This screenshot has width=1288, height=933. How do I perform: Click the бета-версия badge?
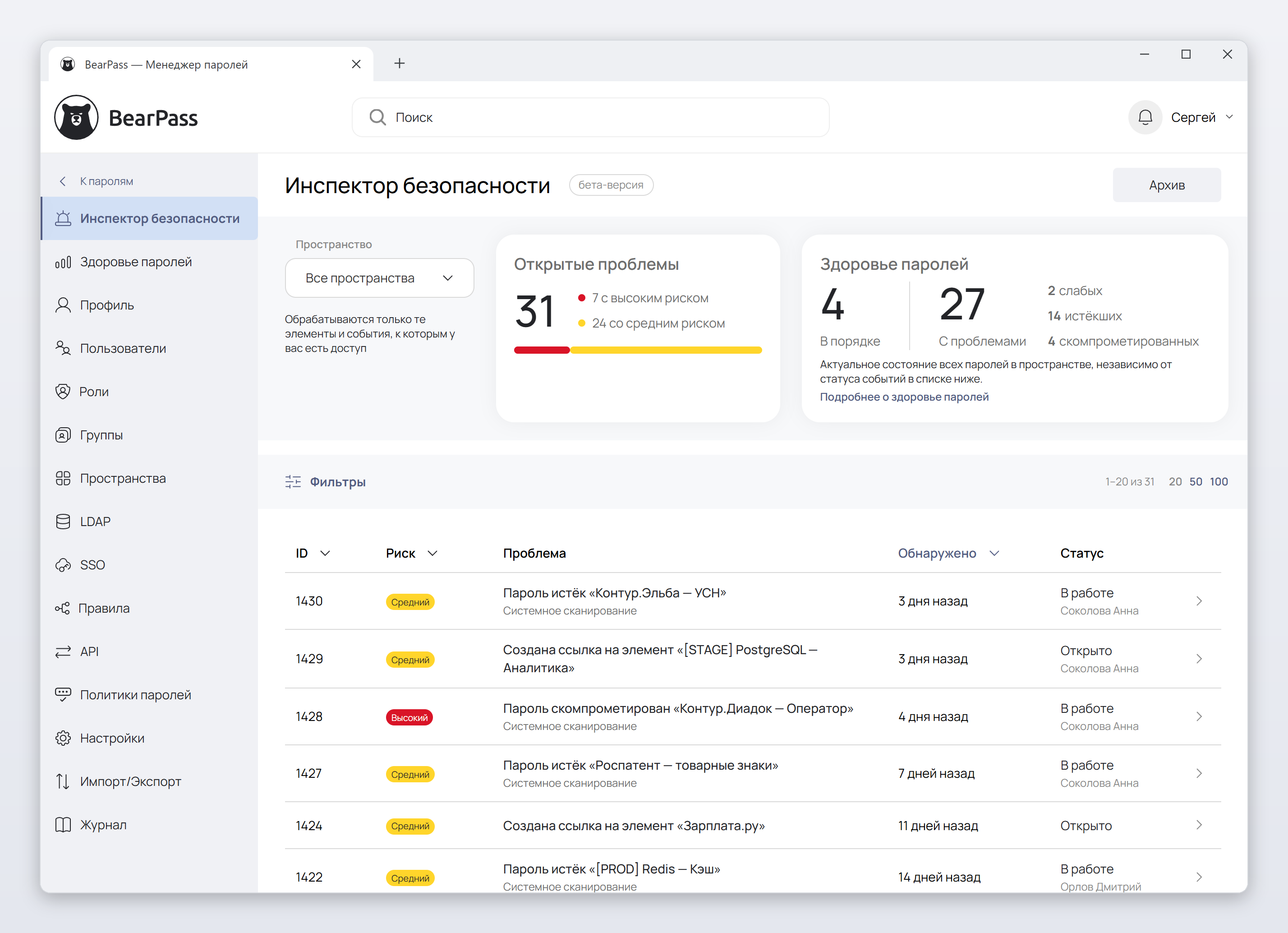(611, 185)
